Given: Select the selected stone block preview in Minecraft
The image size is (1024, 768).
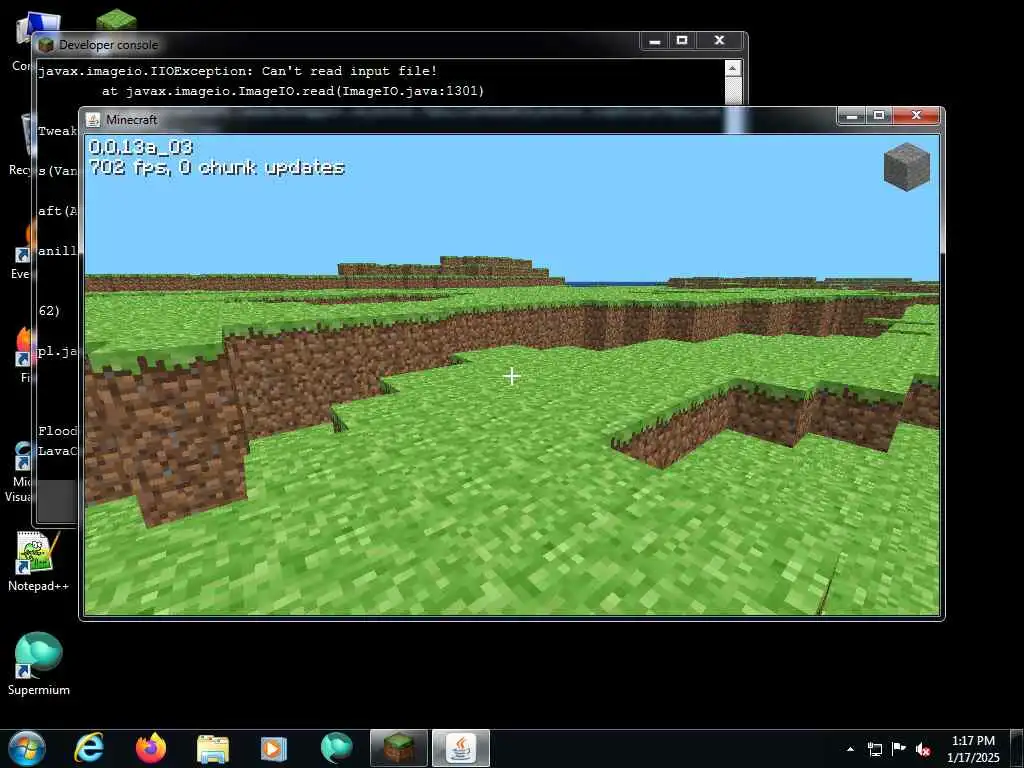Looking at the screenshot, I should coord(906,167).
